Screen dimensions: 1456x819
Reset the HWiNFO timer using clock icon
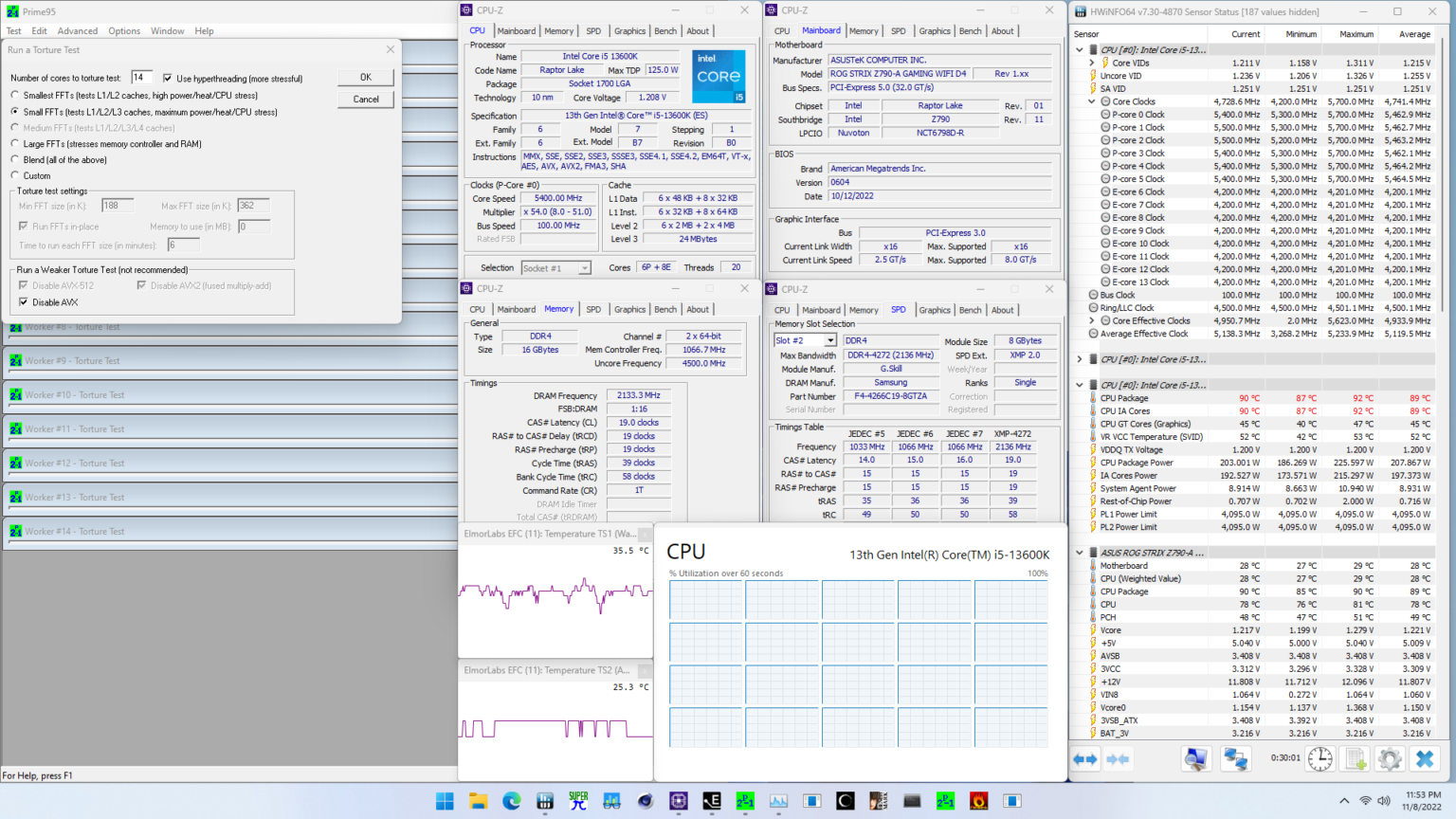(1319, 758)
